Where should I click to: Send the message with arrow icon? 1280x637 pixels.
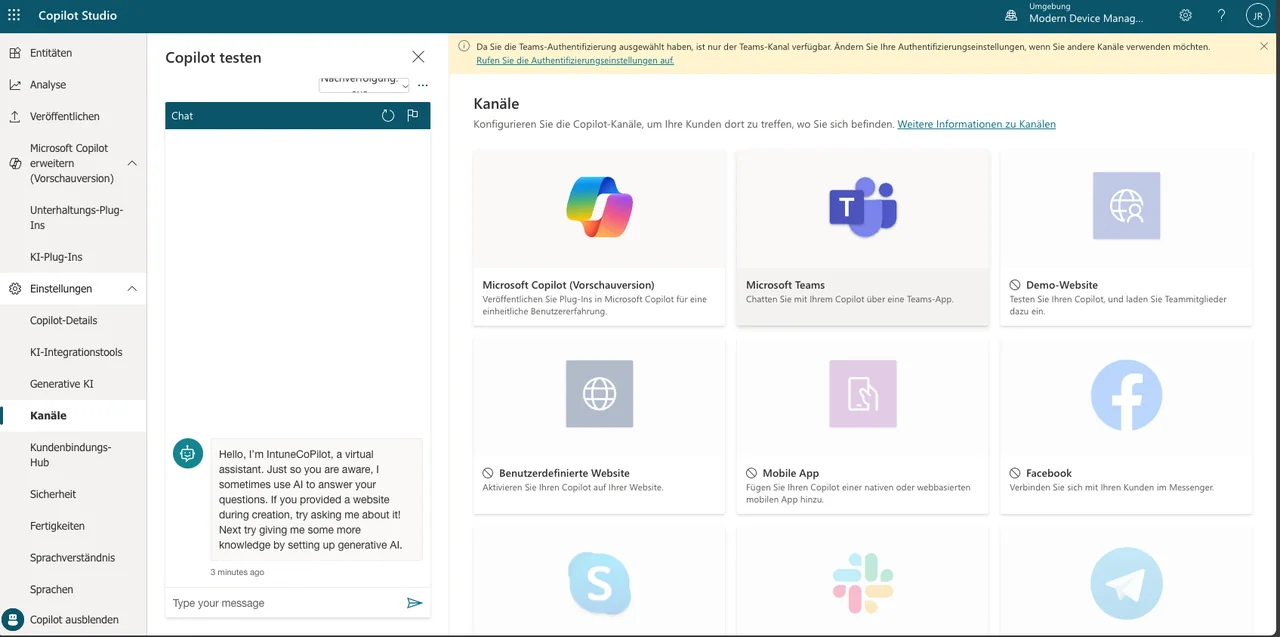[x=415, y=603]
